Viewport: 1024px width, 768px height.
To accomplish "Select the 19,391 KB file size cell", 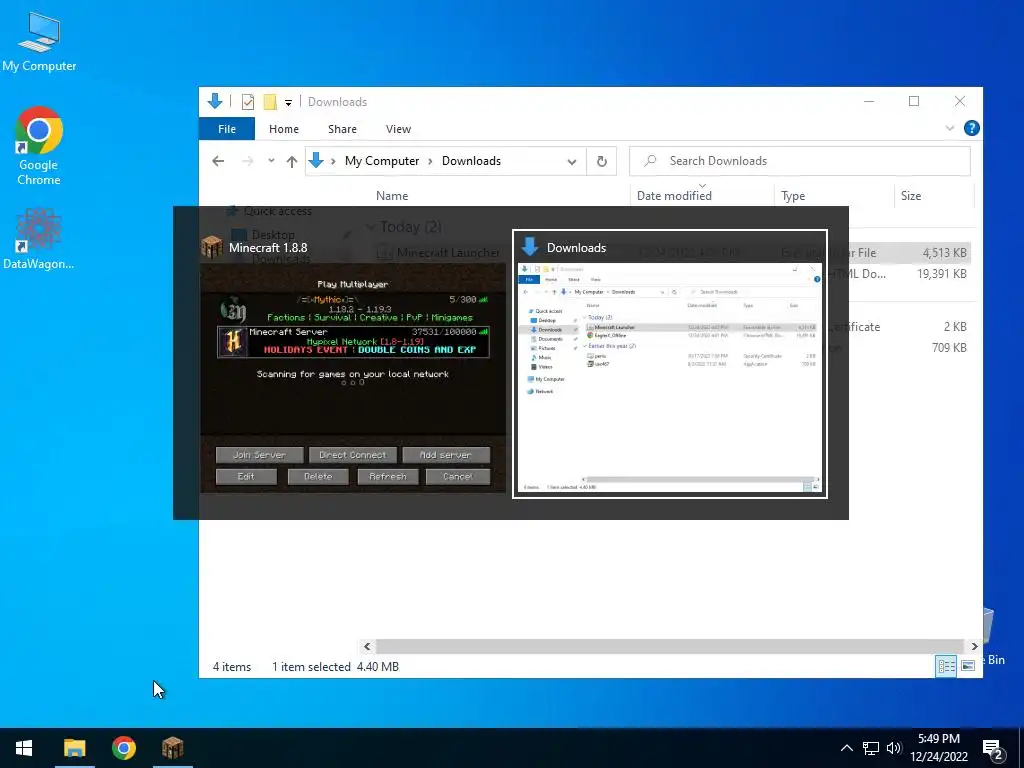I will (942, 274).
